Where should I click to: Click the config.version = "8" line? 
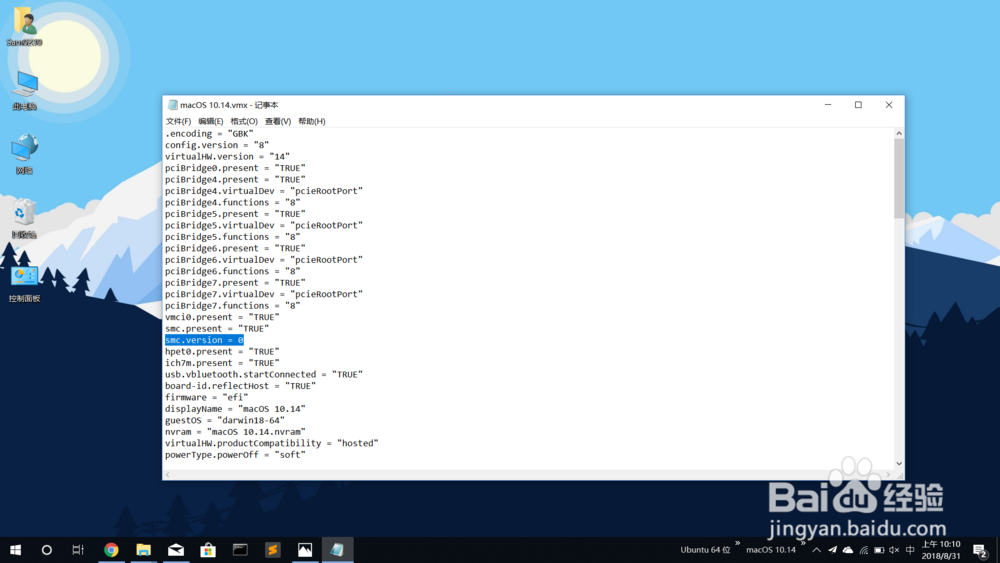(217, 145)
